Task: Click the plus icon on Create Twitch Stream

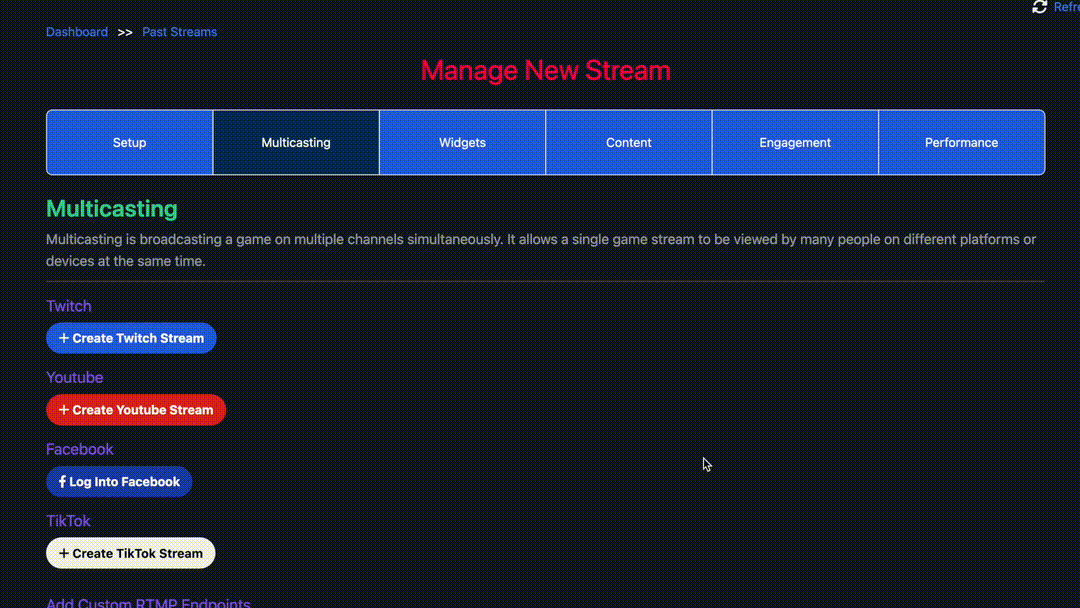Action: (x=62, y=338)
